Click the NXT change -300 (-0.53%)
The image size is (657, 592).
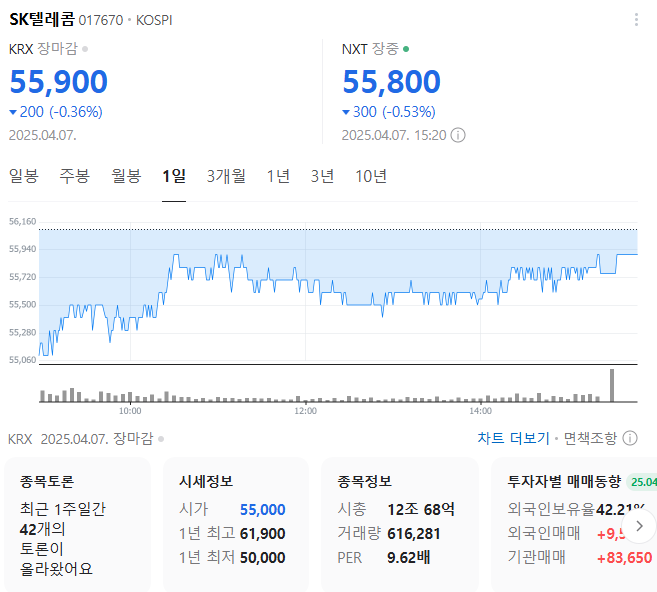[x=389, y=112]
